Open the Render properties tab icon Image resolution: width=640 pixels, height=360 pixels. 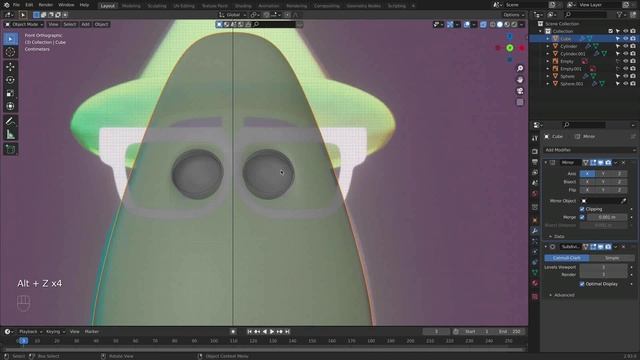(535, 151)
